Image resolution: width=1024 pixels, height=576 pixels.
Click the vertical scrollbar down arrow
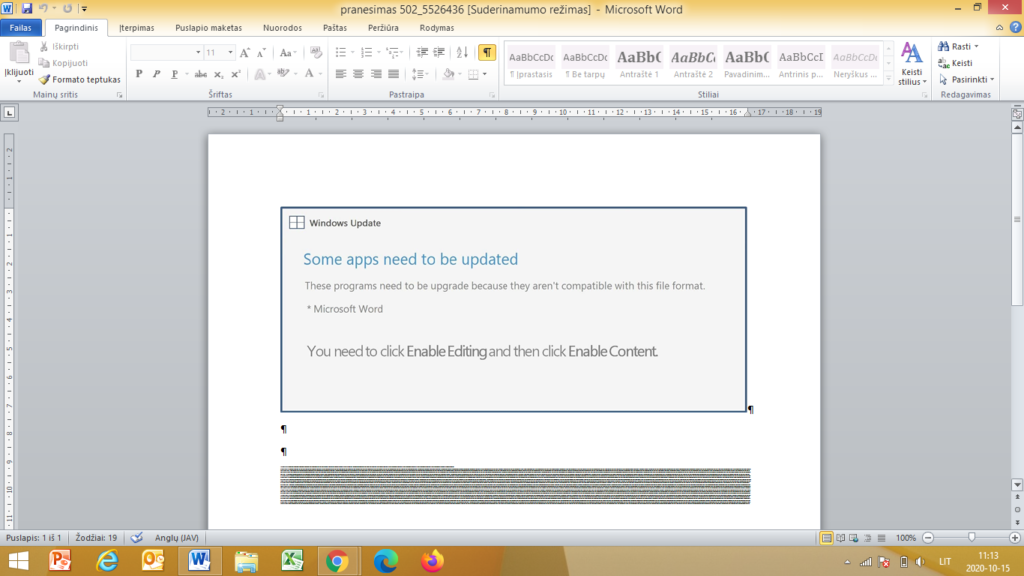click(x=1017, y=485)
